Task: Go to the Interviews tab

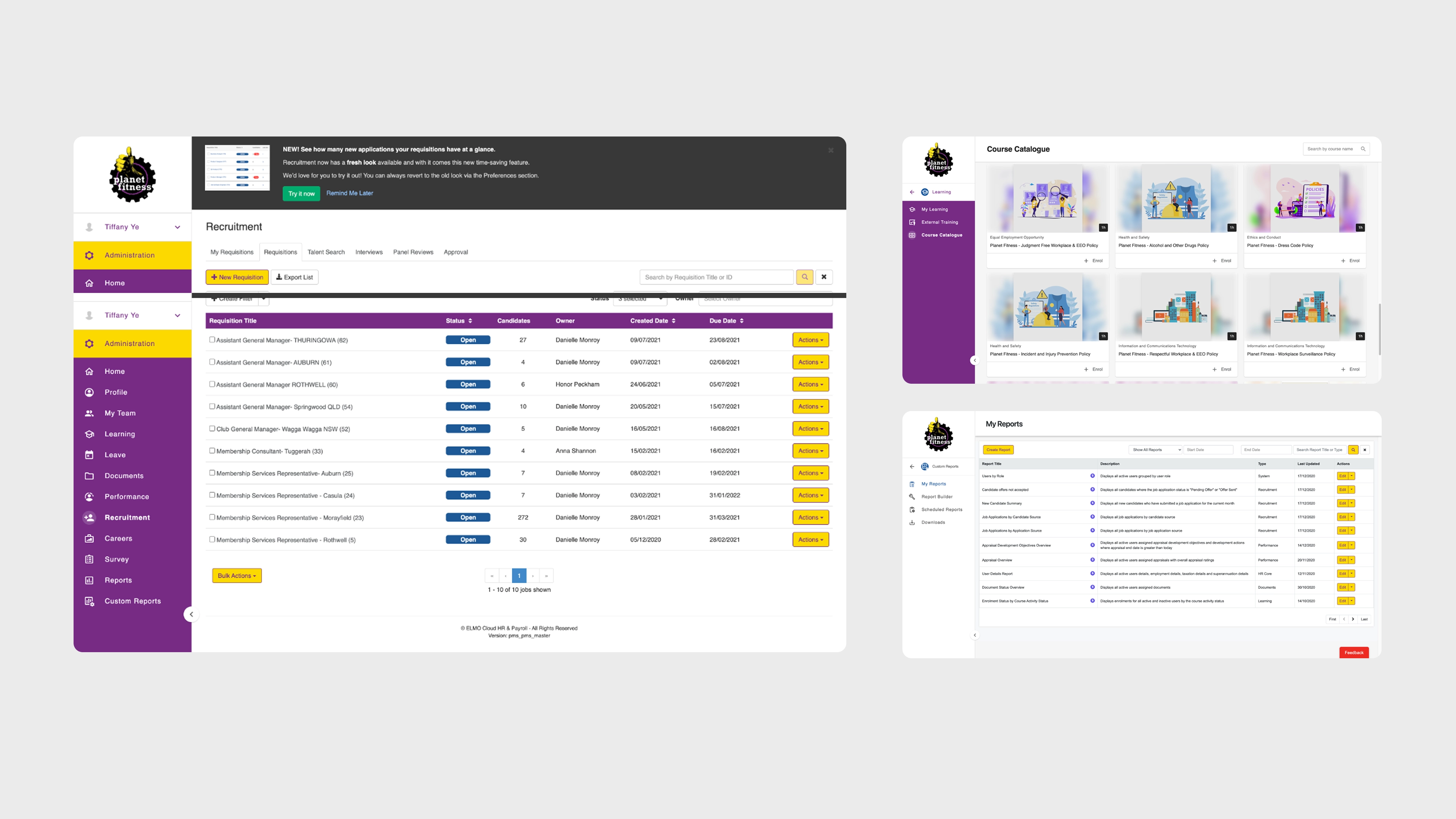Action: point(369,252)
